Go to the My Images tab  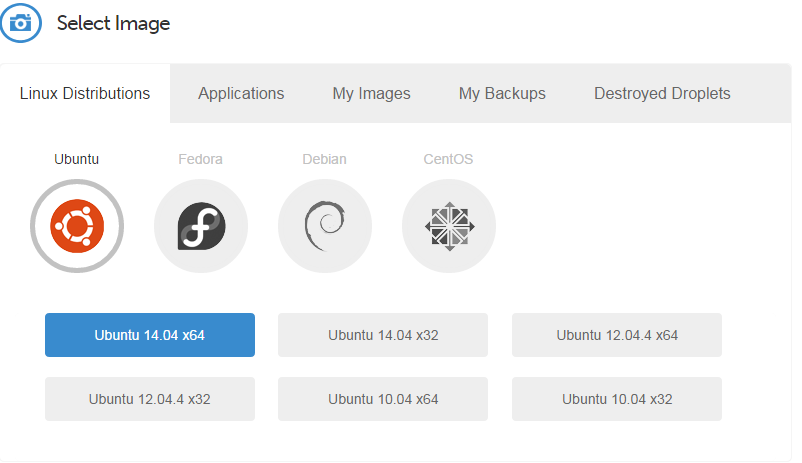click(x=371, y=94)
